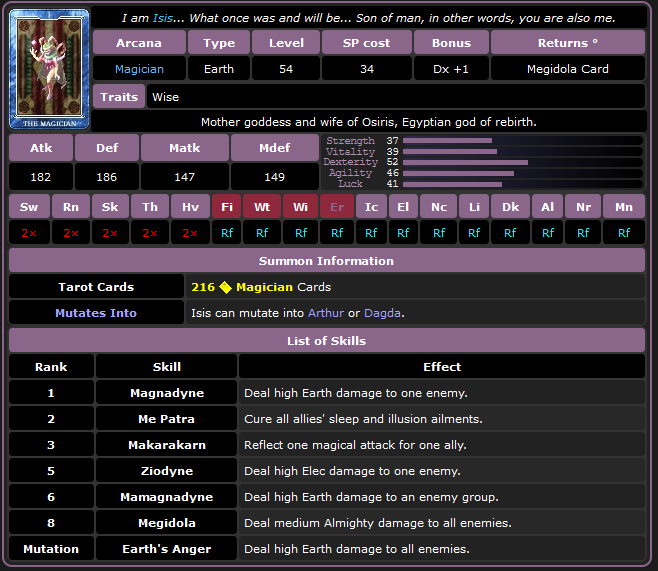Image resolution: width=658 pixels, height=571 pixels.
Task: Click the Effect column header
Action: pyautogui.click(x=442, y=367)
